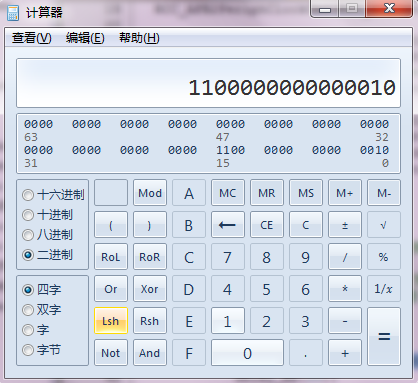The height and width of the screenshot is (383, 418).
Task: Click the C clear button
Action: pyautogui.click(x=306, y=225)
